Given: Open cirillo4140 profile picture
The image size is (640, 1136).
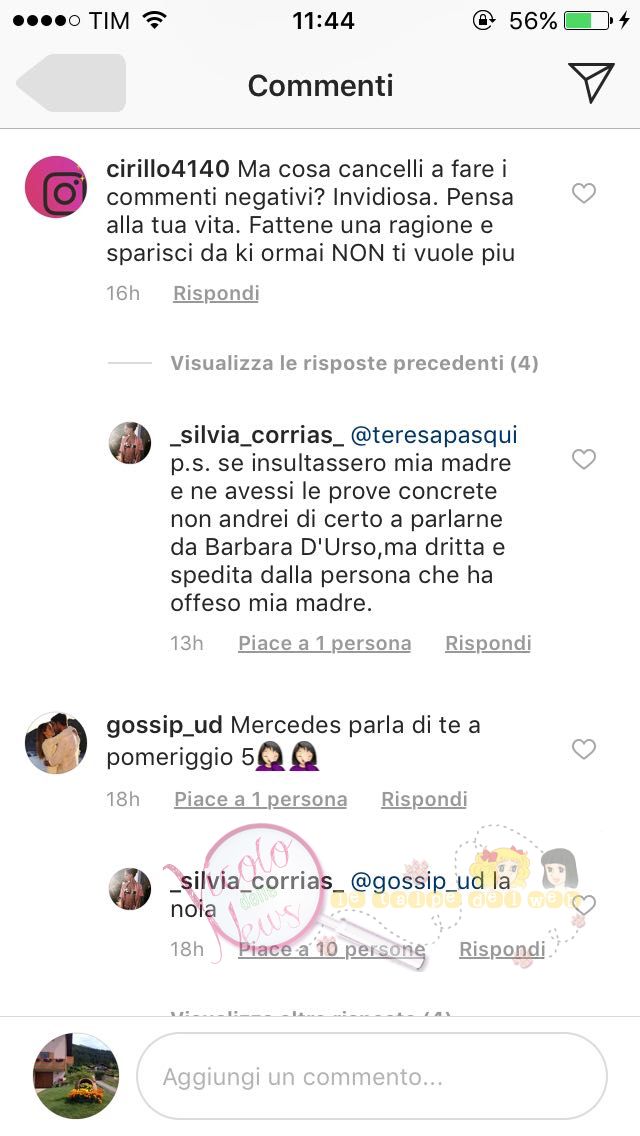Looking at the screenshot, I should 56,187.
